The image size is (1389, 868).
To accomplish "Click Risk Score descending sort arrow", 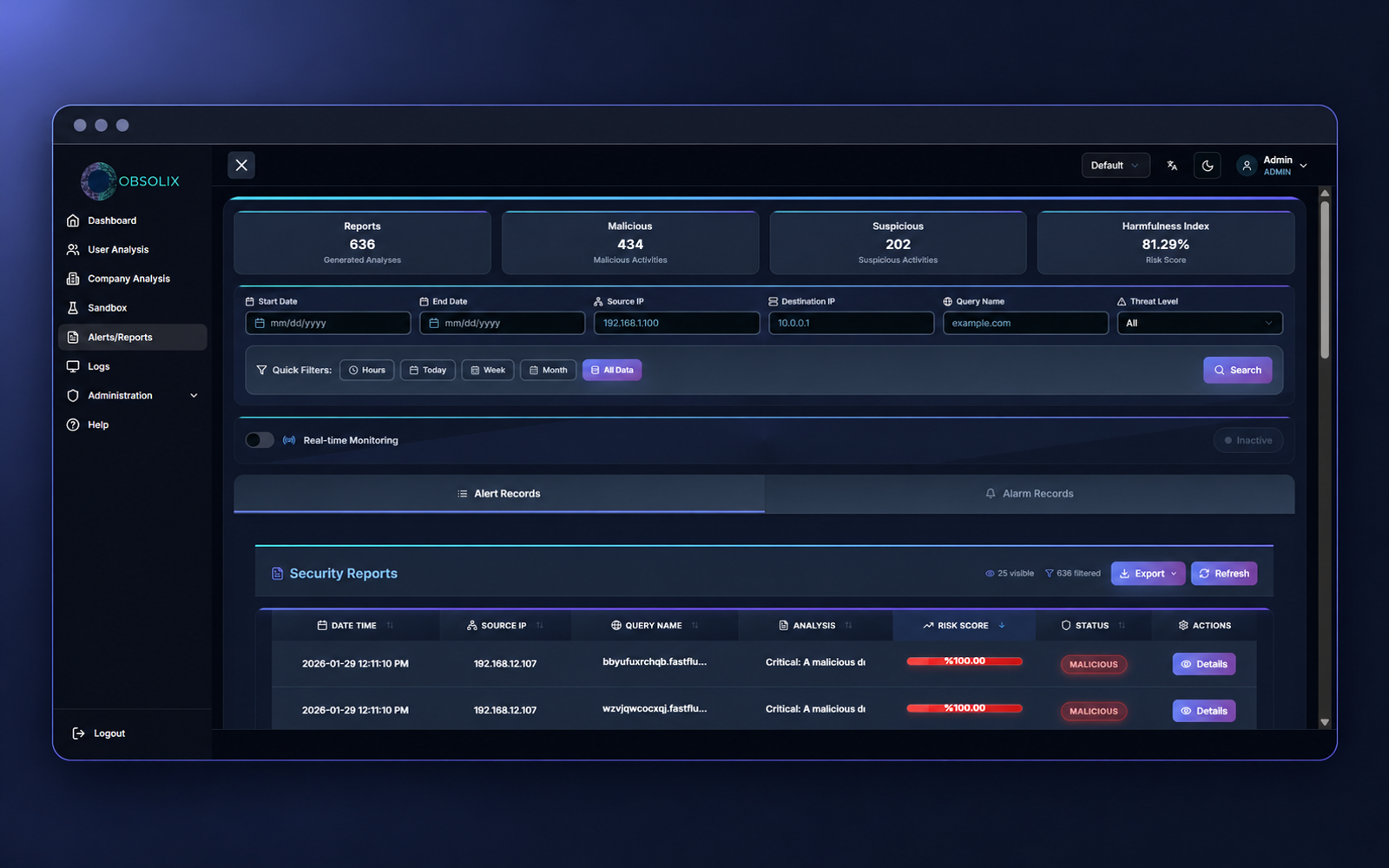I will (x=1002, y=625).
